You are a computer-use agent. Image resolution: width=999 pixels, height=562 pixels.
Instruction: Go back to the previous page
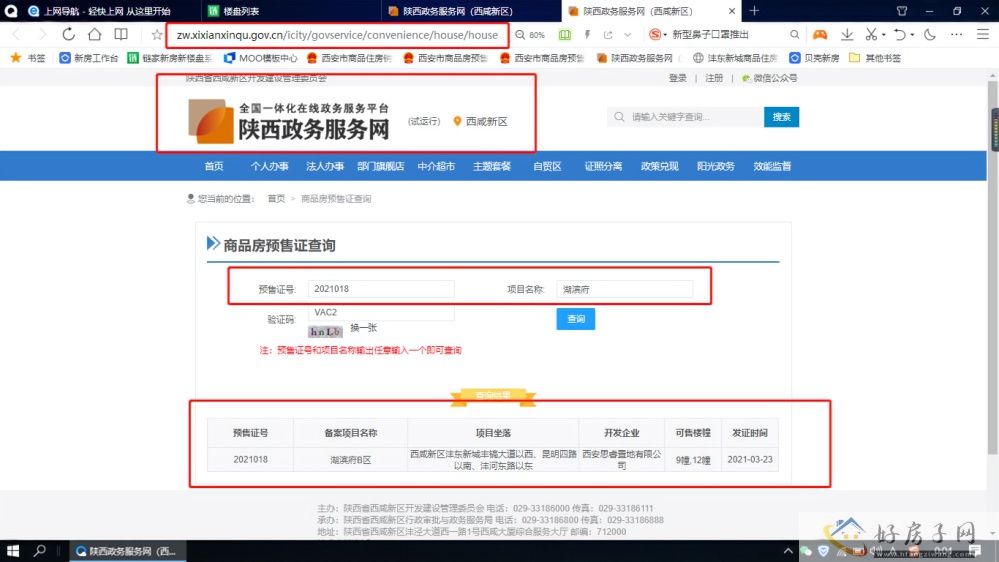coord(17,34)
